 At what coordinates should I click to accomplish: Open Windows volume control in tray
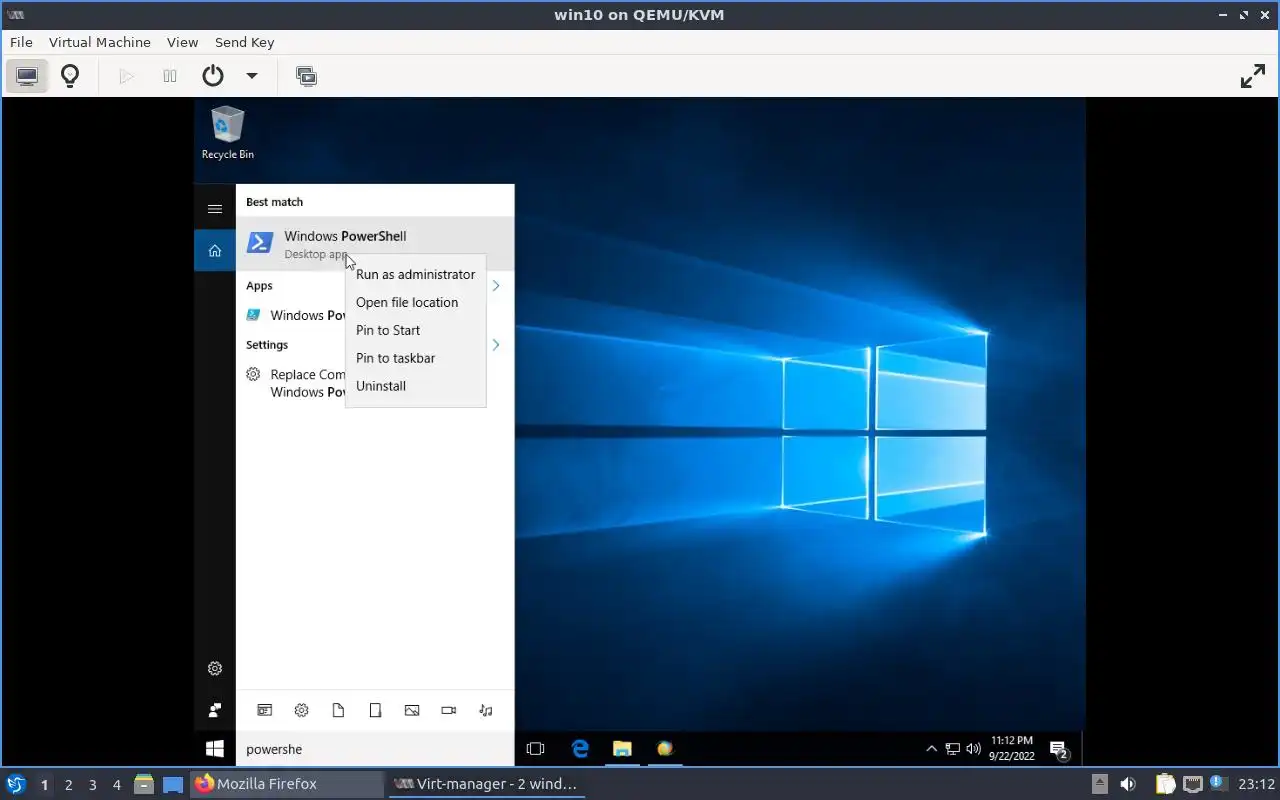point(974,749)
